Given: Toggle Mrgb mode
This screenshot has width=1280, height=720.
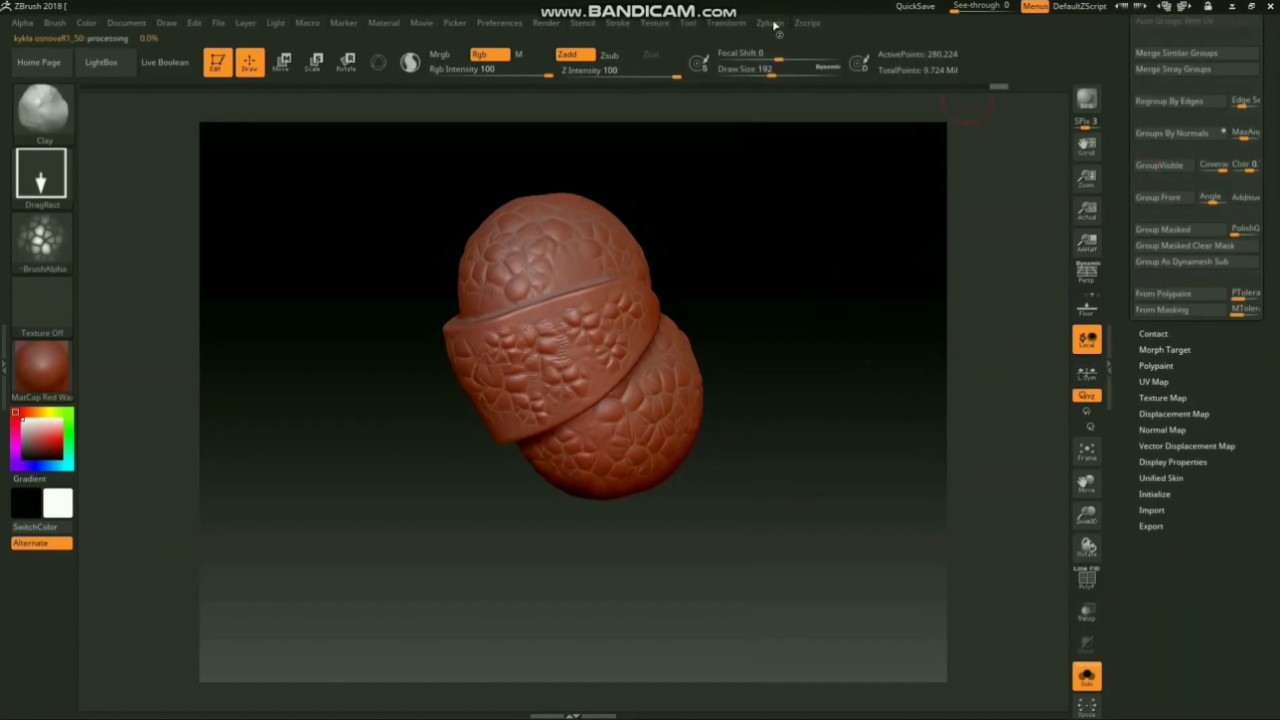Looking at the screenshot, I should pos(439,55).
